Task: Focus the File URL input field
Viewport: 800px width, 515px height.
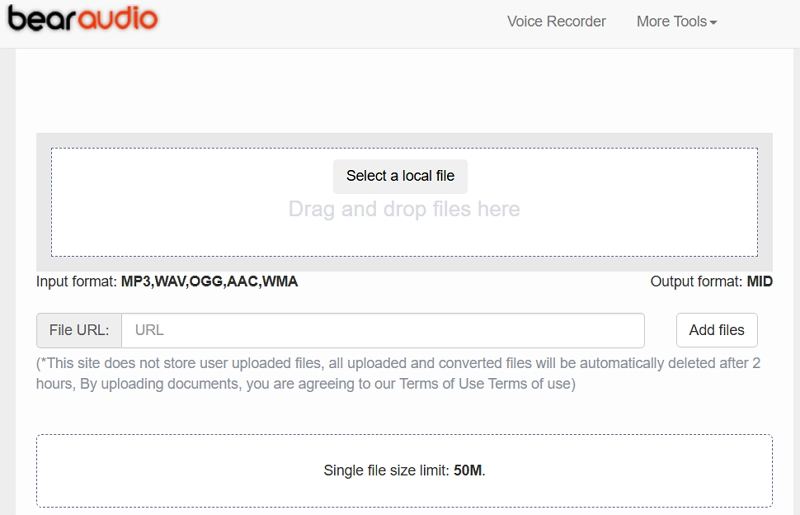Action: tap(383, 330)
